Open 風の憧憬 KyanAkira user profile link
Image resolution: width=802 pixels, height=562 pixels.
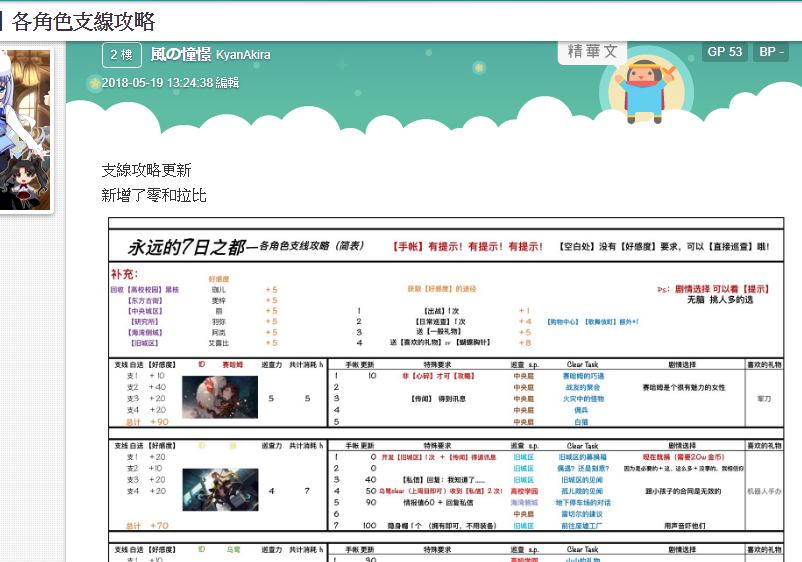[x=210, y=54]
